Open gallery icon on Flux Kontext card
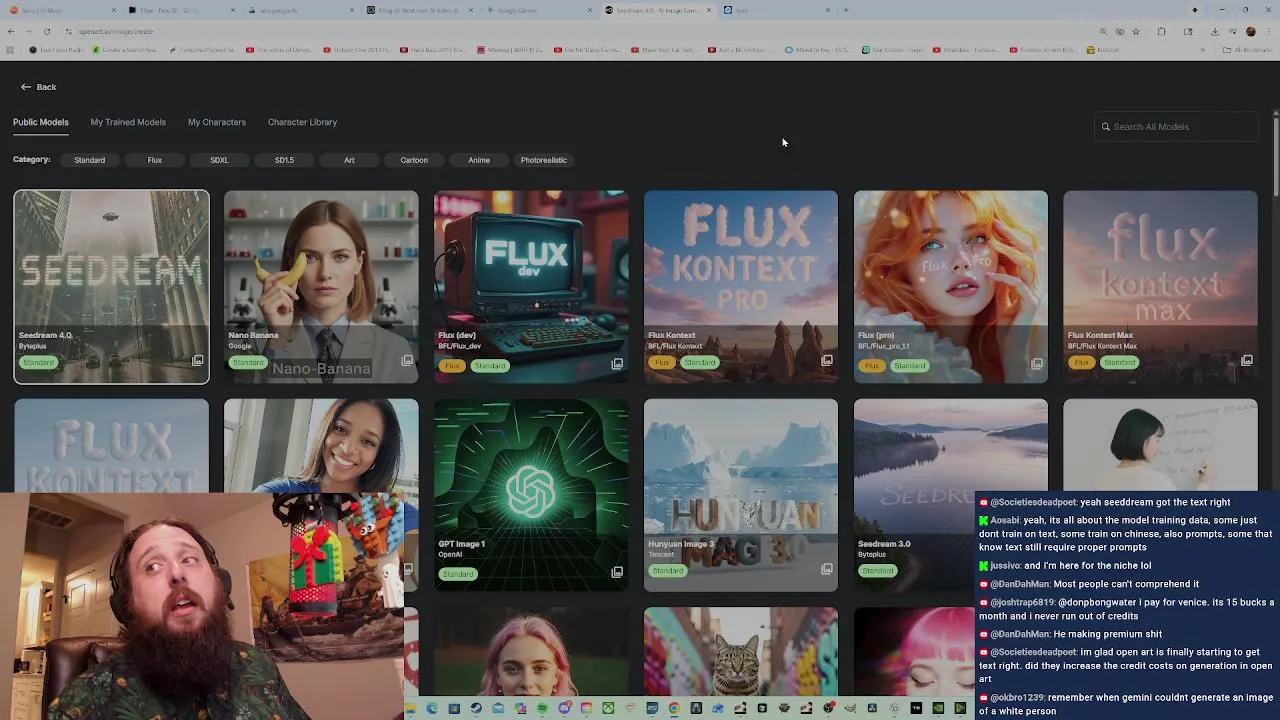This screenshot has width=1280, height=720. 827,360
